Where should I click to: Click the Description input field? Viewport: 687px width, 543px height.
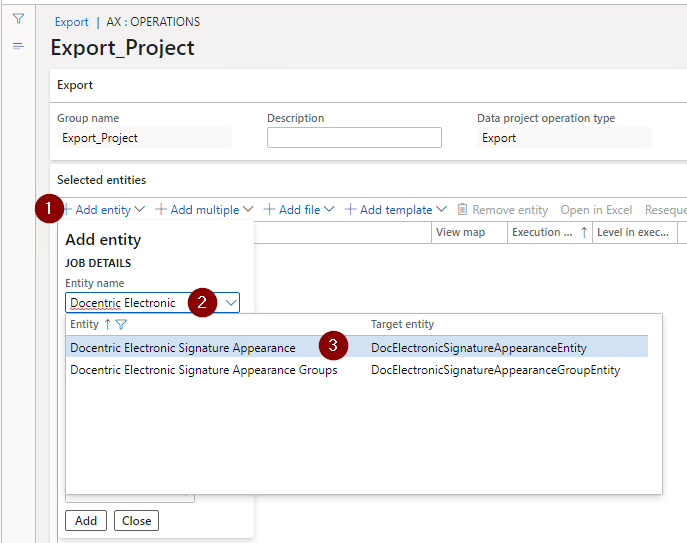(354, 138)
